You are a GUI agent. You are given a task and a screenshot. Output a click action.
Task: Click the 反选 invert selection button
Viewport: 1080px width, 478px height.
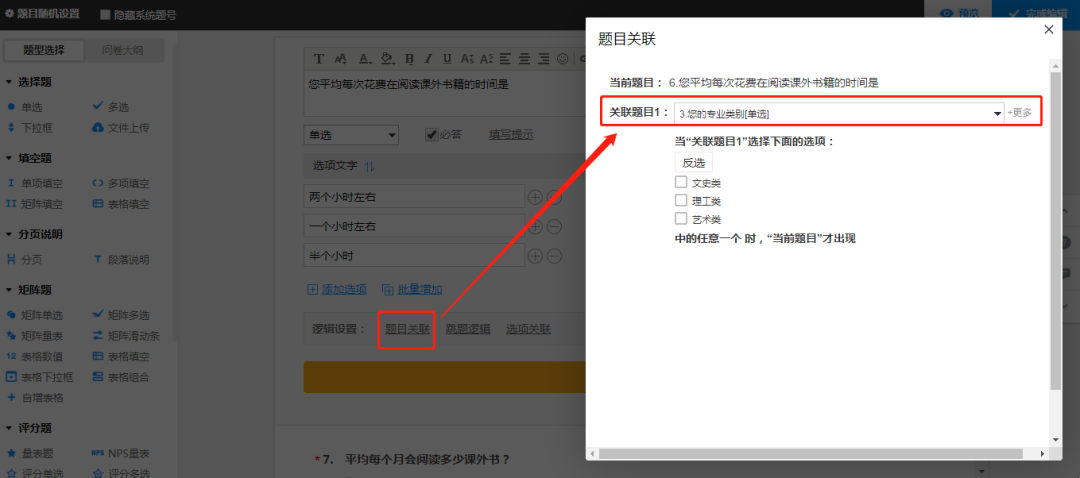click(x=694, y=163)
